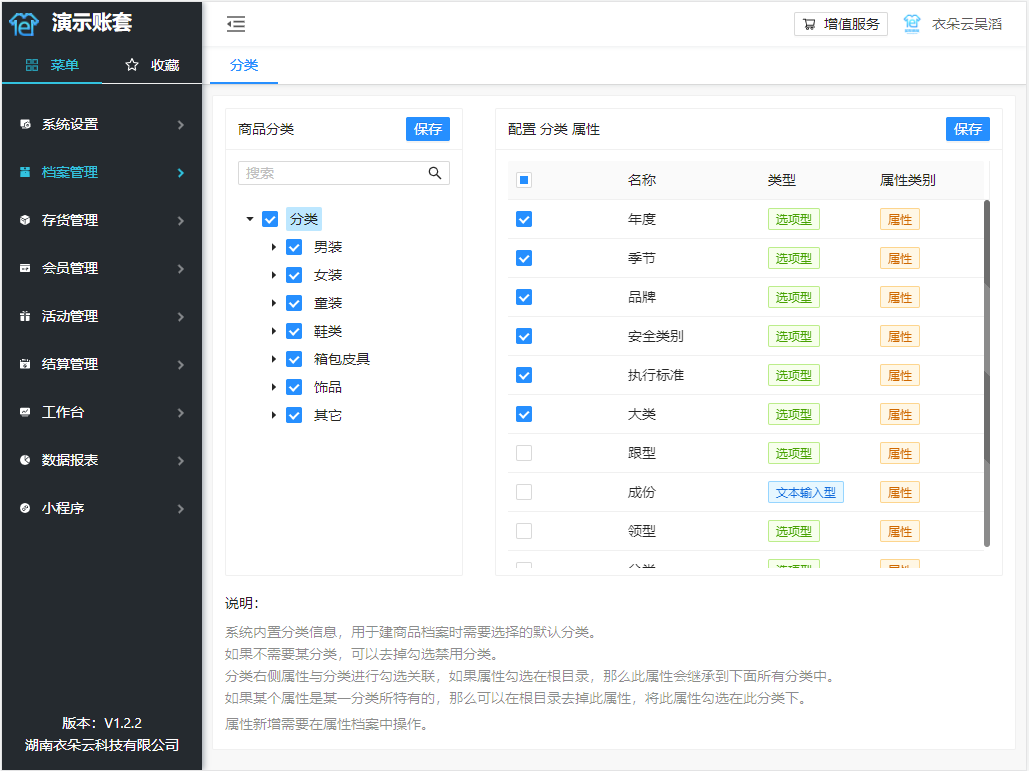Check the 跟型 attribute checkbox
Image resolution: width=1029 pixels, height=771 pixels.
[x=524, y=453]
